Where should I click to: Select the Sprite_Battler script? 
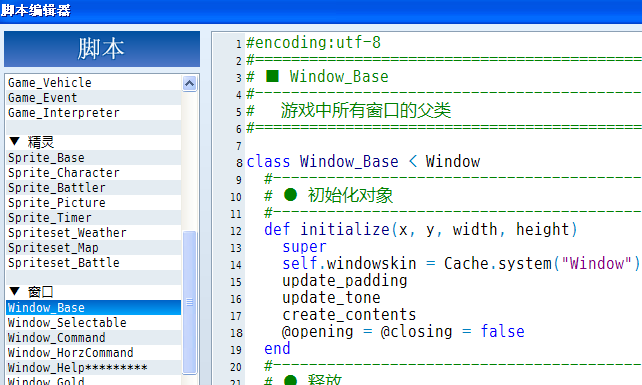(94, 188)
